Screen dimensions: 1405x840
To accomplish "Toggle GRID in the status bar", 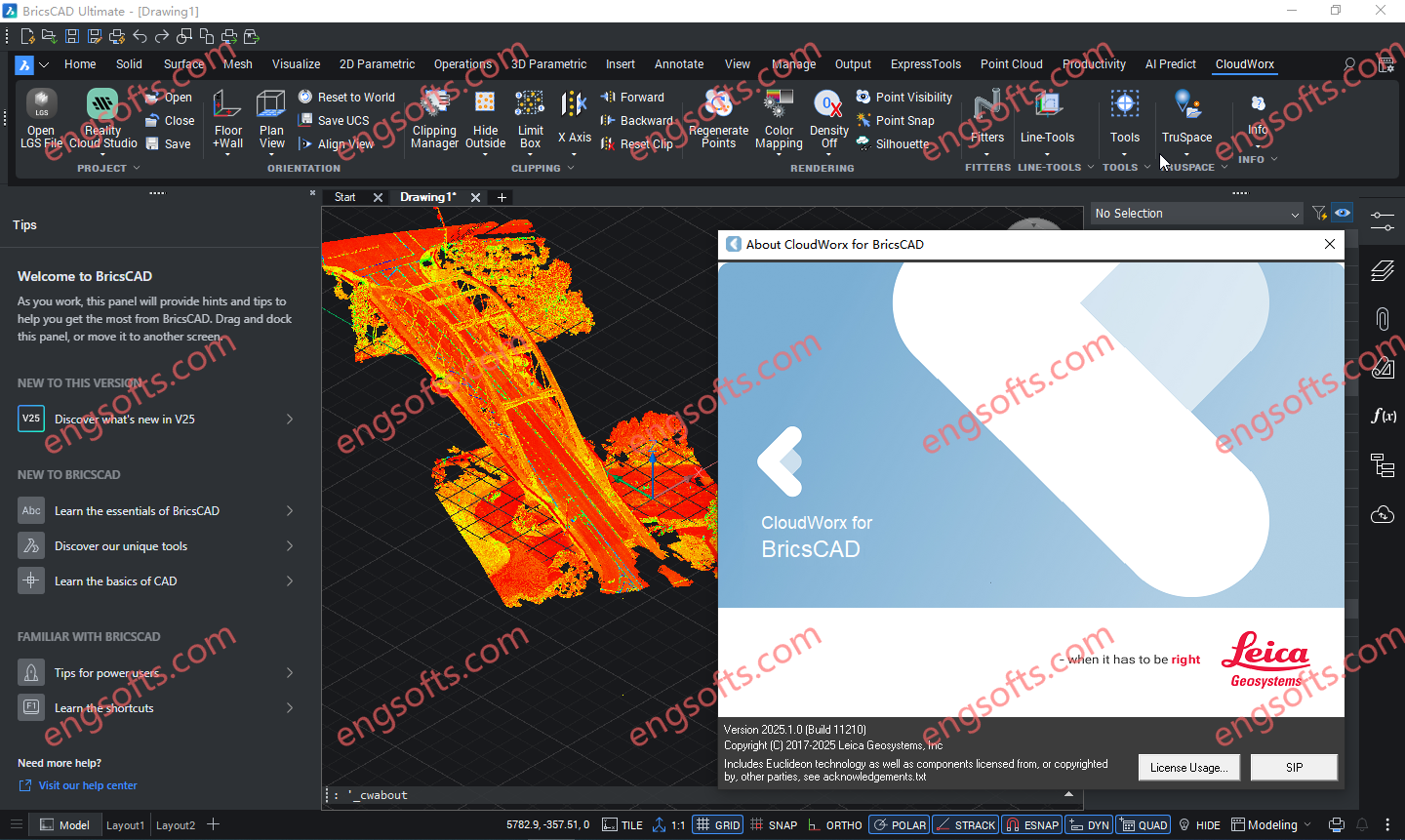I will coord(718,825).
